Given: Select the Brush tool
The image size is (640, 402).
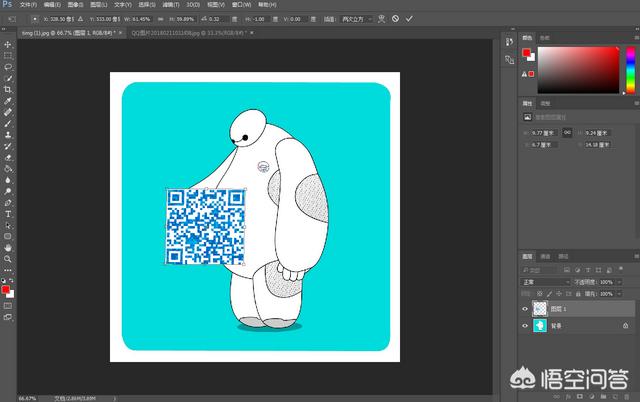Looking at the screenshot, I should tap(8, 123).
